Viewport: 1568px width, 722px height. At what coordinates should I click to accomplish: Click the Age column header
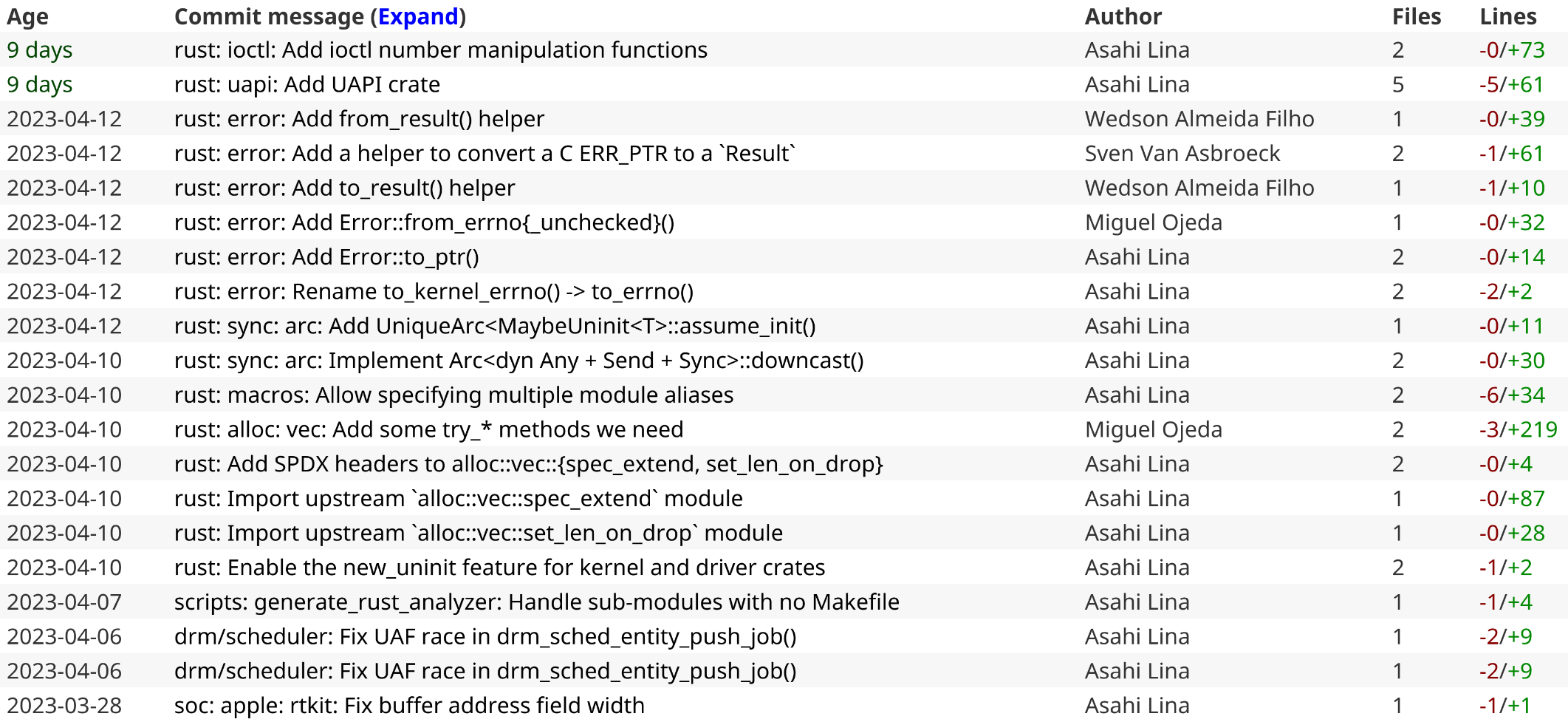[x=28, y=17]
